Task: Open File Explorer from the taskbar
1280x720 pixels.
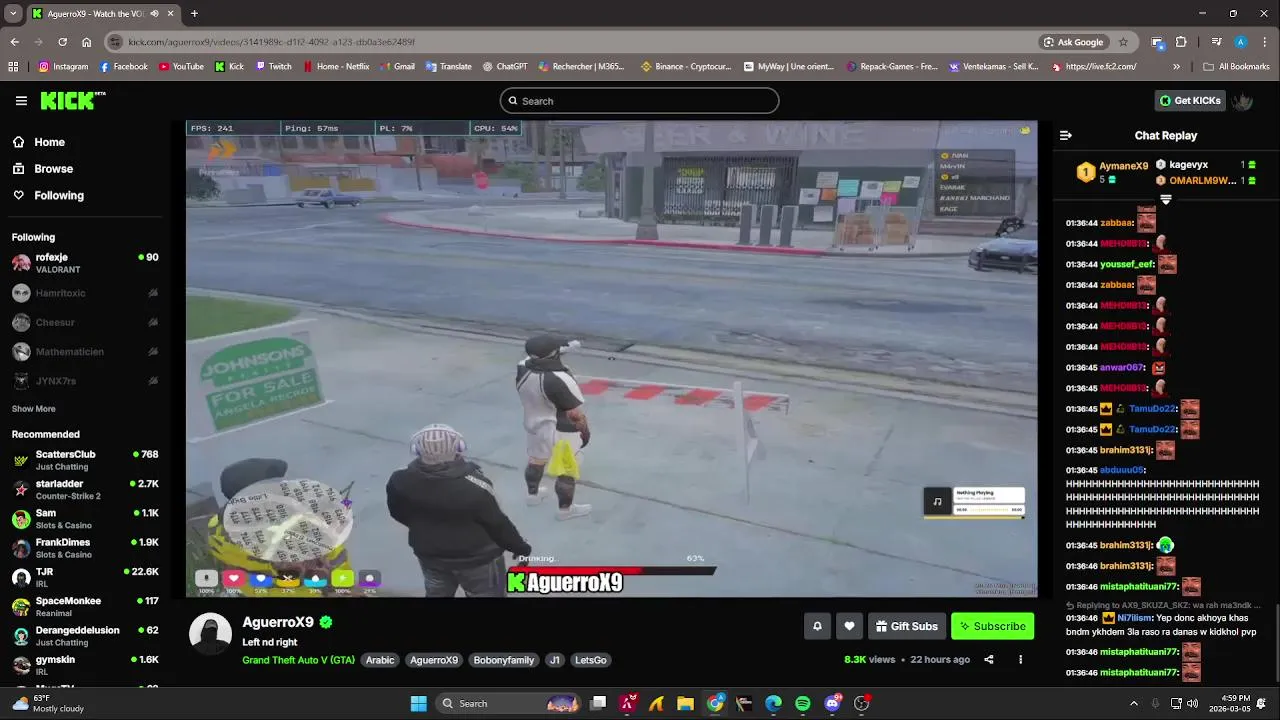Action: tap(685, 703)
